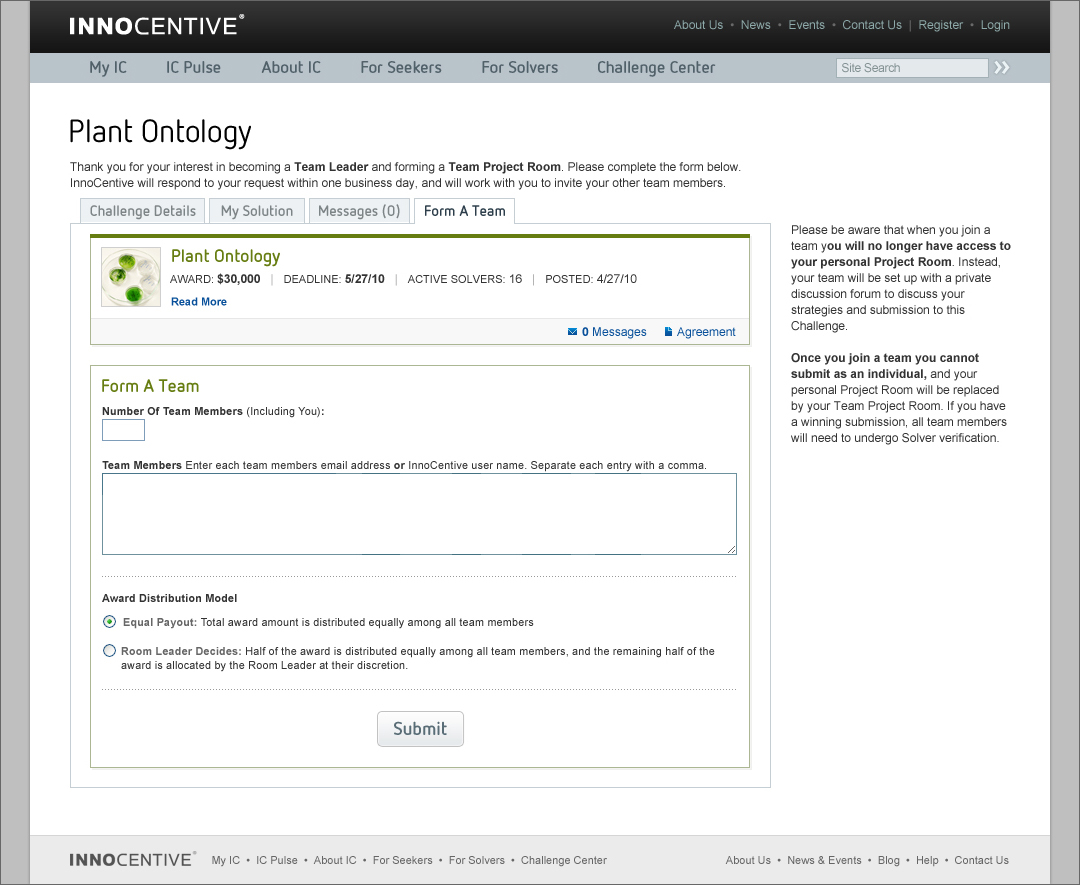Click the site search arrows icon
This screenshot has height=885, width=1080.
[1002, 67]
